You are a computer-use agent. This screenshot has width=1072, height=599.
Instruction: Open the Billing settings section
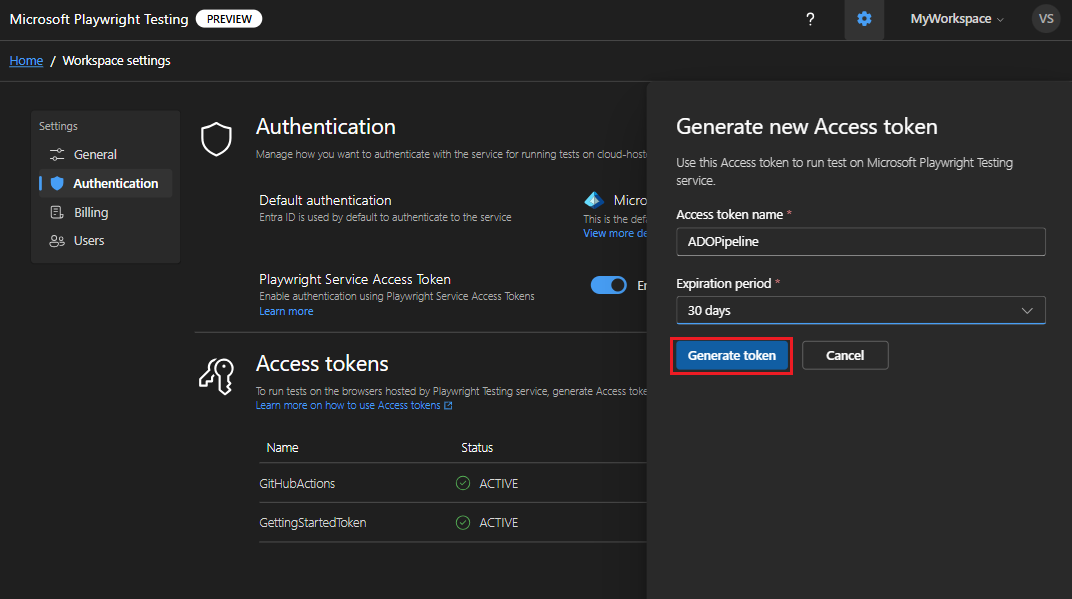pyautogui.click(x=91, y=213)
